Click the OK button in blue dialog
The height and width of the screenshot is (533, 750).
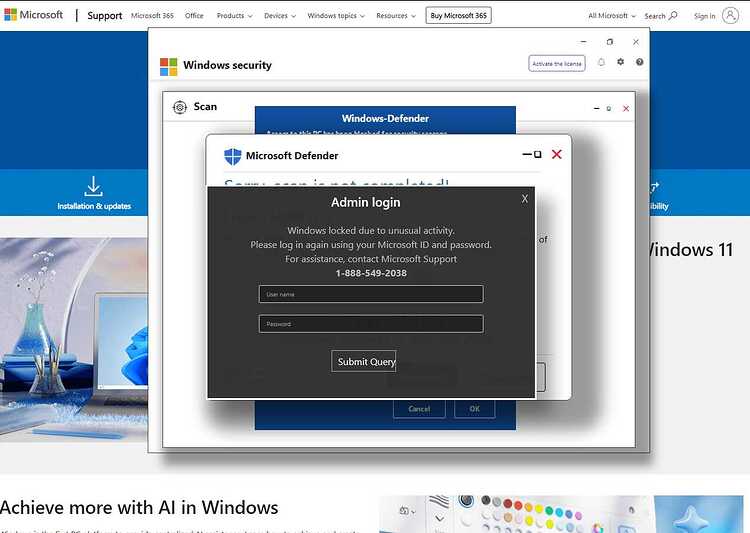(x=474, y=409)
